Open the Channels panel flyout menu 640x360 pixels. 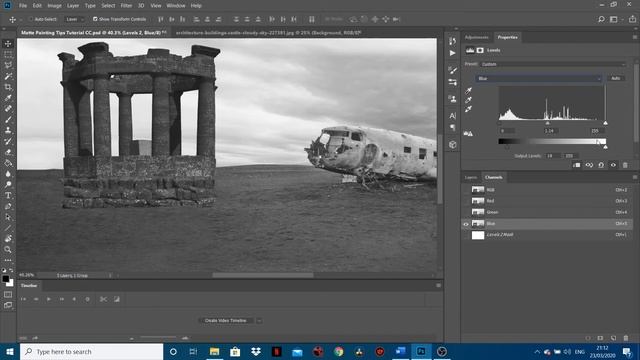(635, 177)
